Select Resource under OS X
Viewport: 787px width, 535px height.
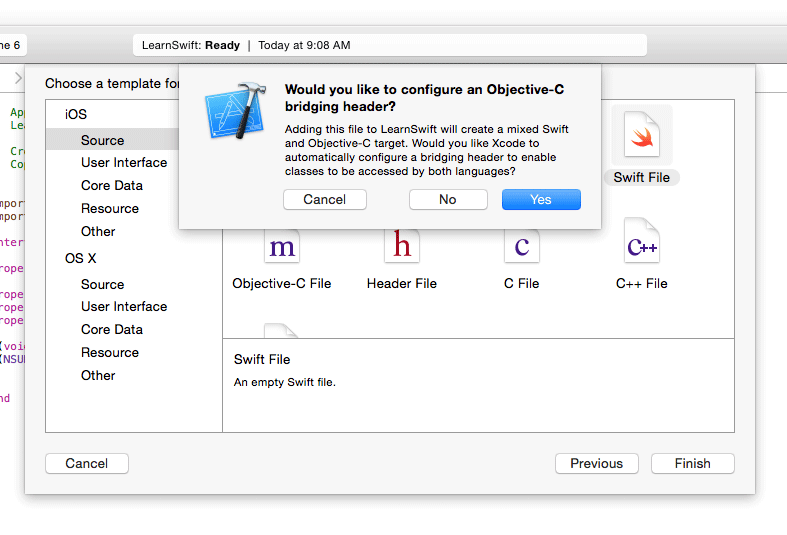coord(110,352)
